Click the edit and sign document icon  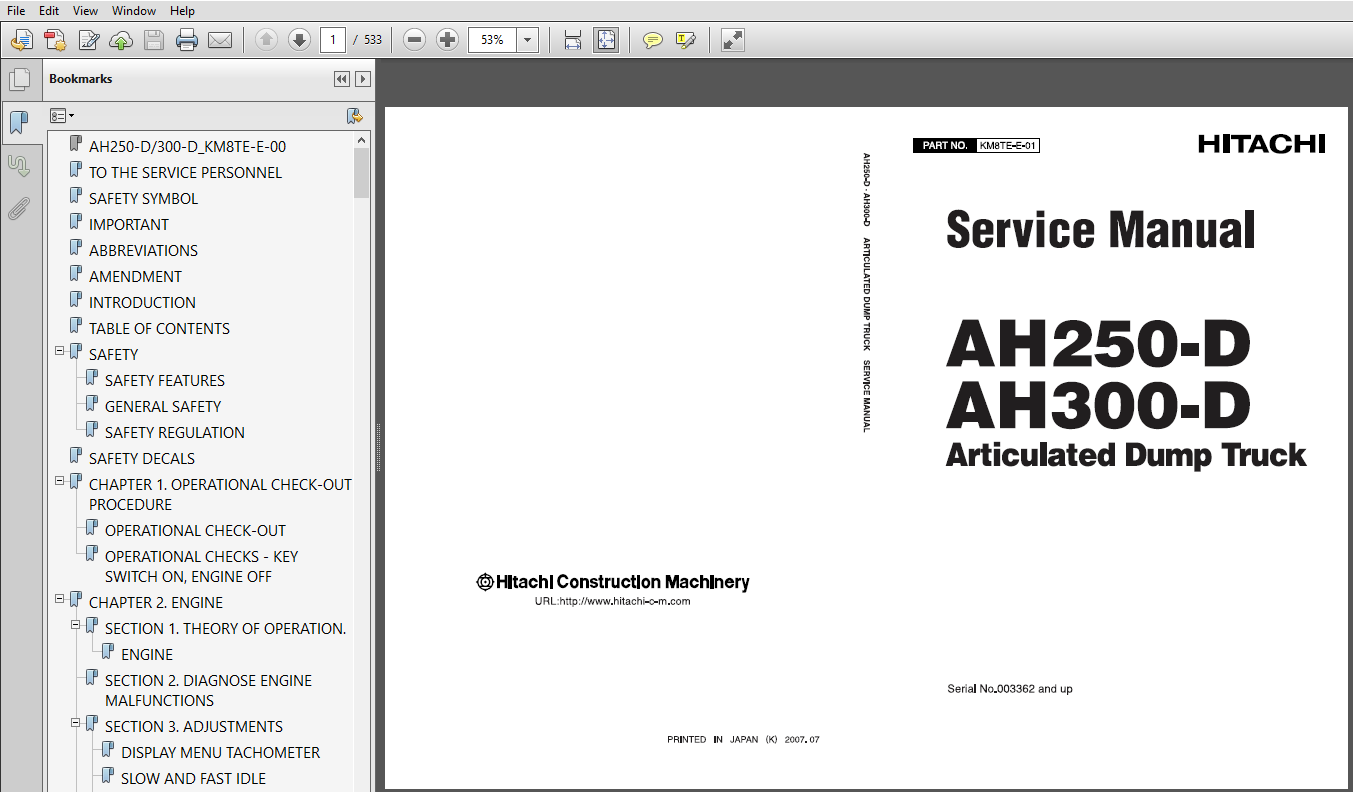click(88, 40)
